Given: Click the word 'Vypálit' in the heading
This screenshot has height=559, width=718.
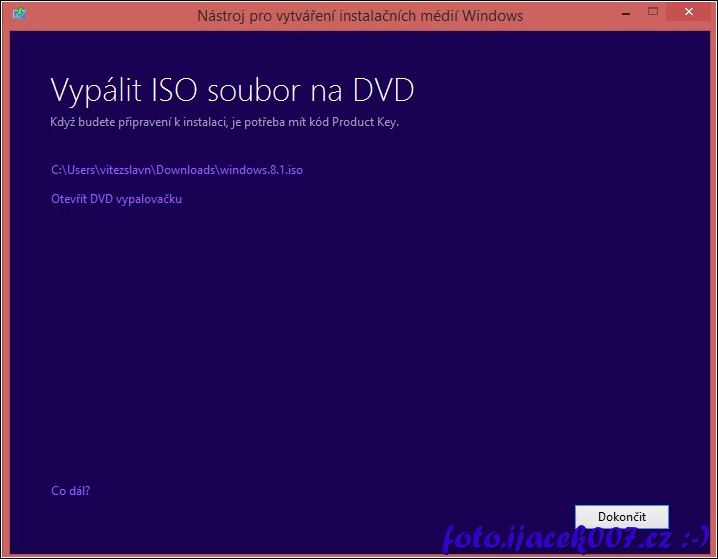Looking at the screenshot, I should (96, 91).
